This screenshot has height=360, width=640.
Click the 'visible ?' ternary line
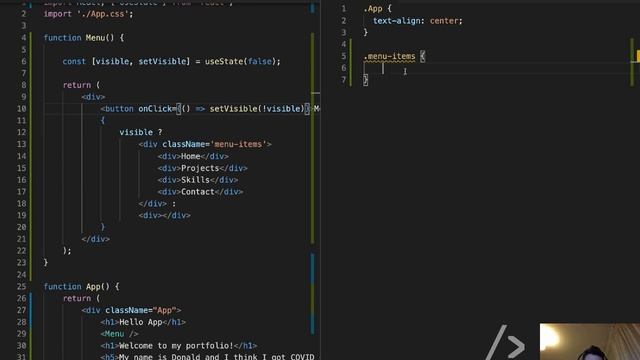[140, 132]
